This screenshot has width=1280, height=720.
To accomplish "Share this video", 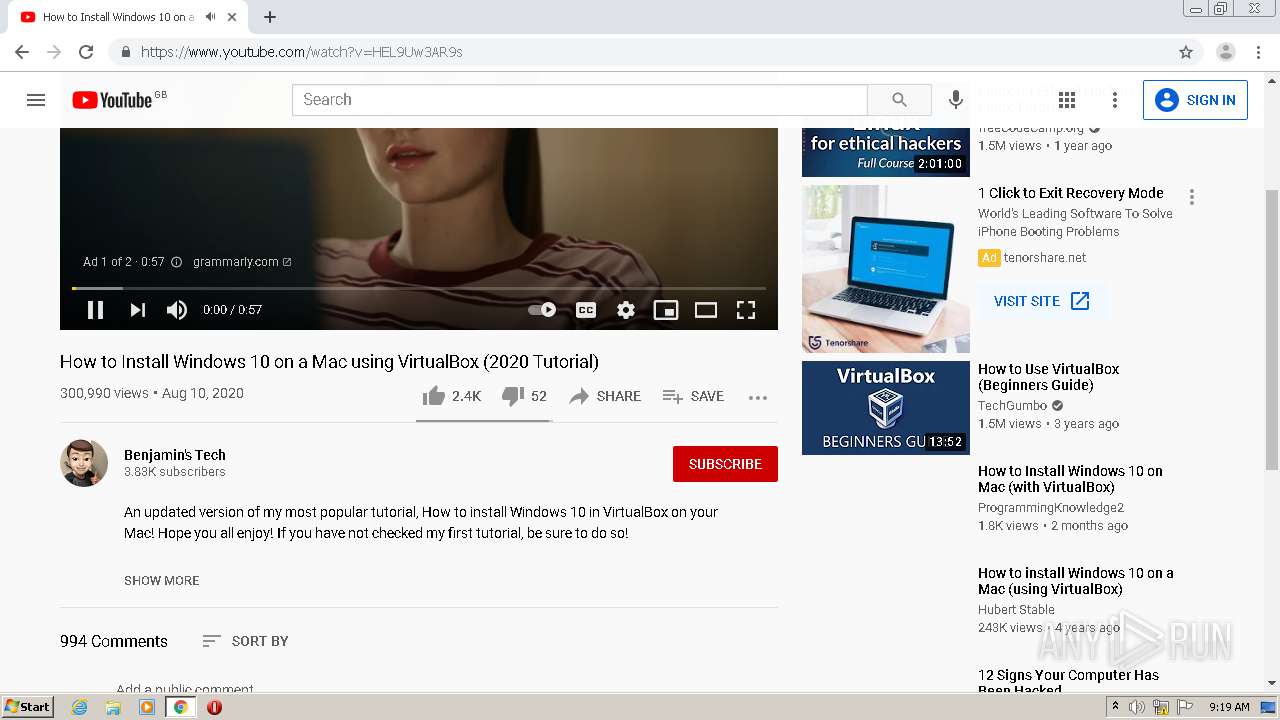I will 605,396.
